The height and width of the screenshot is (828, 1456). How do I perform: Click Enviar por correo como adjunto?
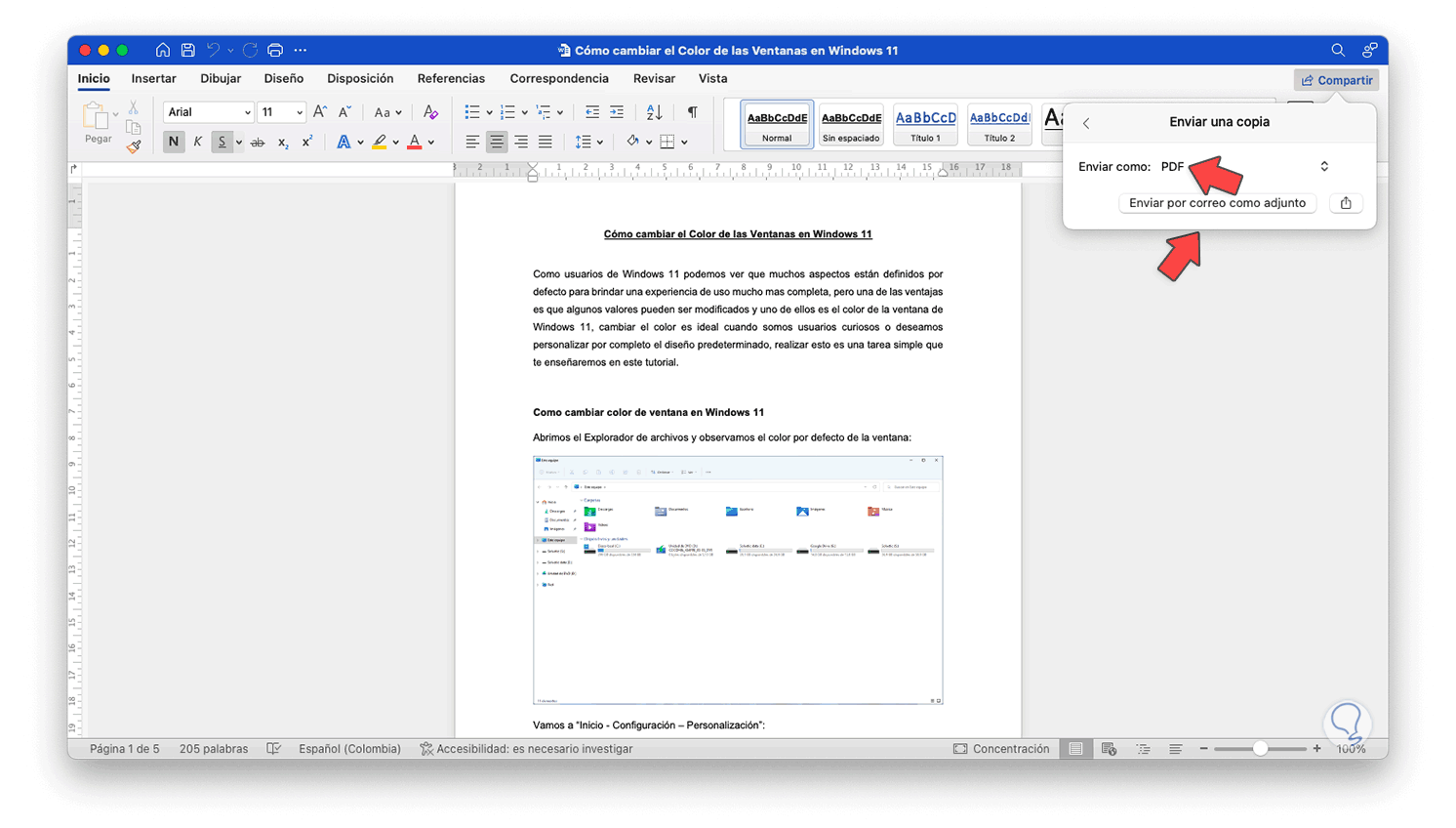coord(1217,203)
